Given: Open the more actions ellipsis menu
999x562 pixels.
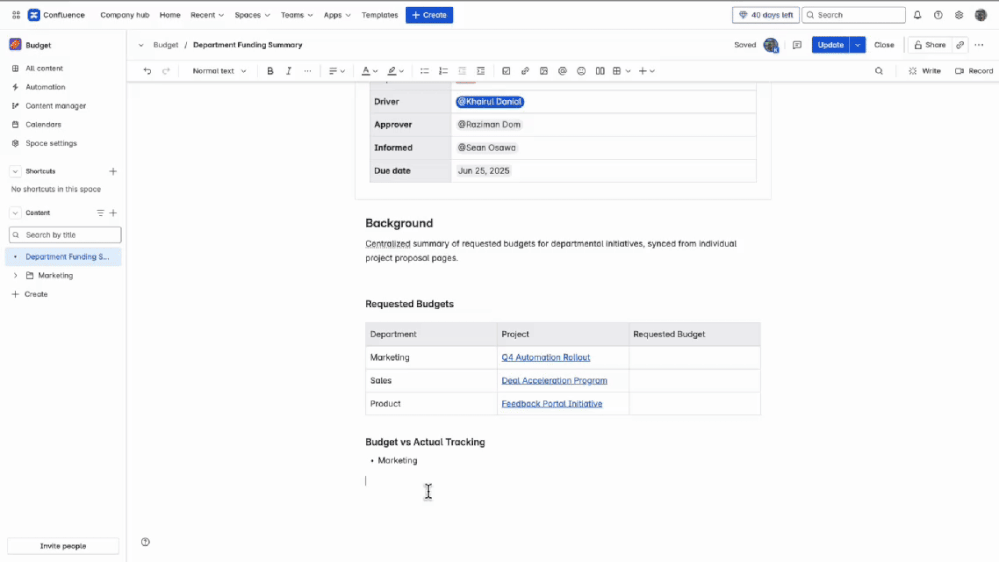Looking at the screenshot, I should pyautogui.click(x=979, y=45).
